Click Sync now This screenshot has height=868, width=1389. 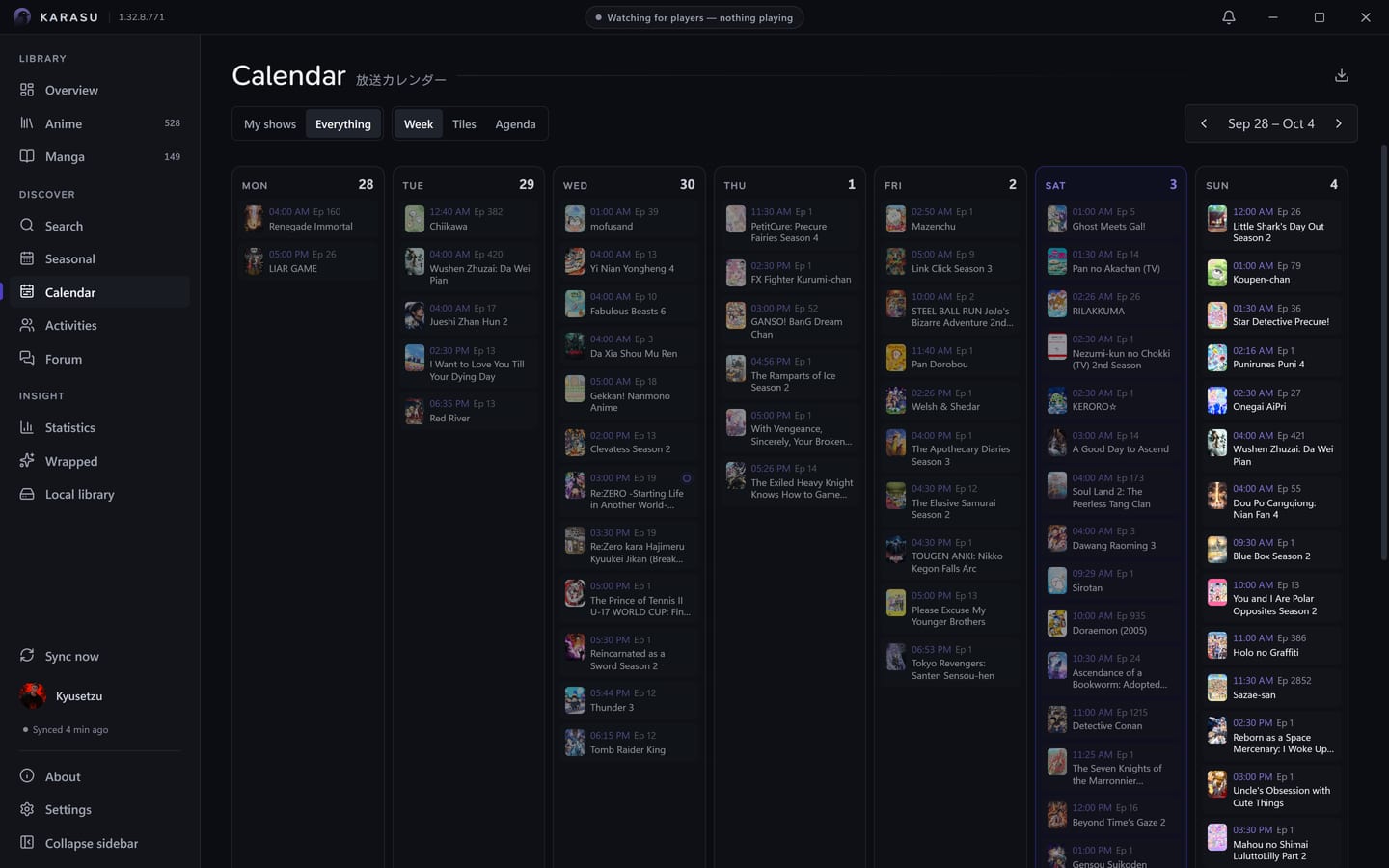[99, 656]
